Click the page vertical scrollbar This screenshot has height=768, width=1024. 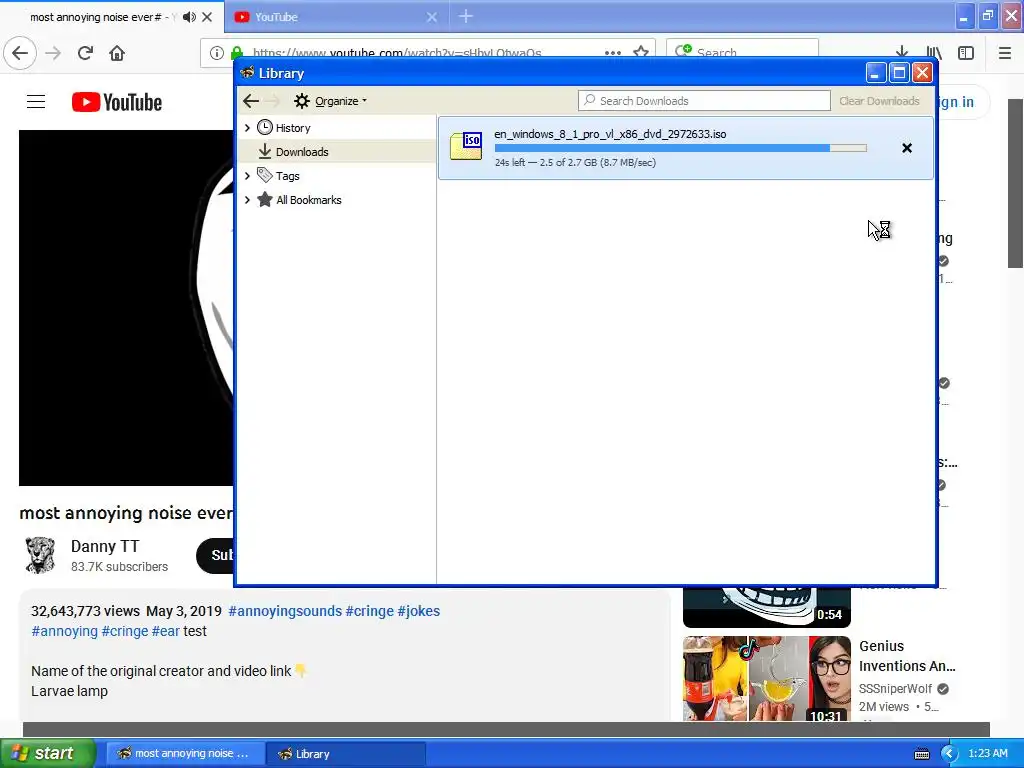1015,183
